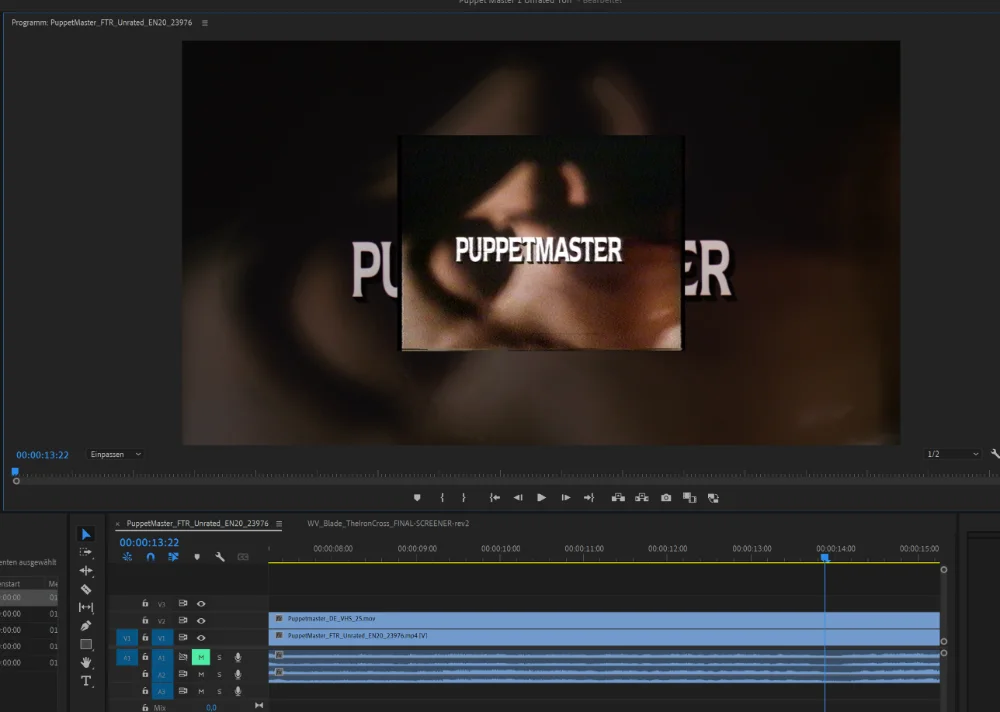
Task: Select the Hand tool
Action: point(86,662)
